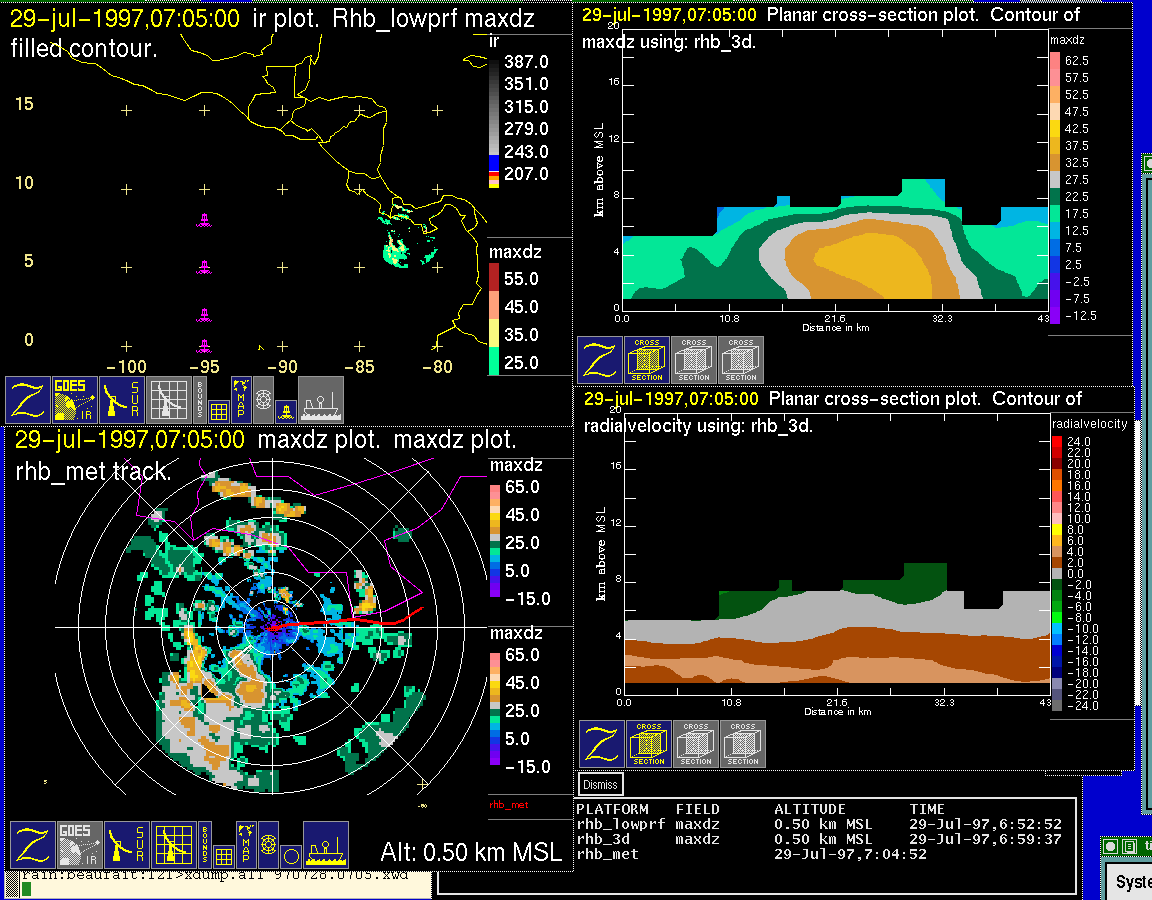Click active yellow Cross Section icon under maxdz contour
This screenshot has width=1152, height=900.
(x=647, y=360)
